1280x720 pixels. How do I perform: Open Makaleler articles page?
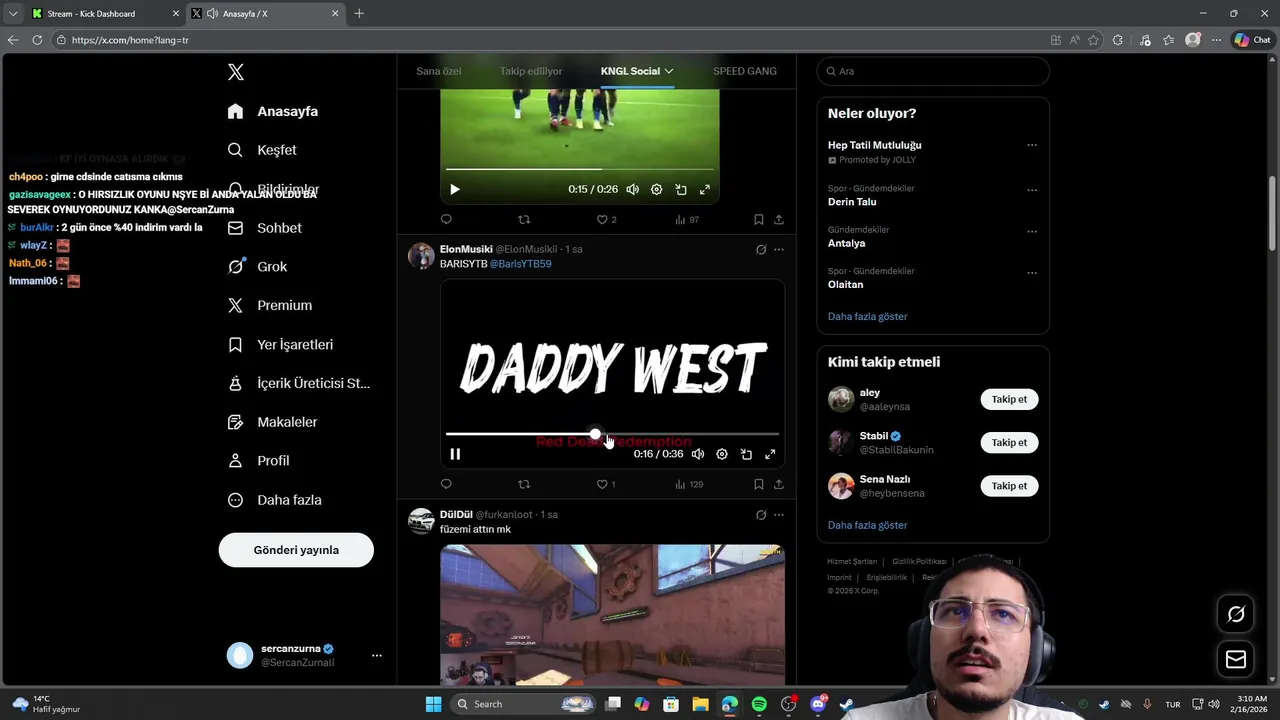(x=272, y=422)
